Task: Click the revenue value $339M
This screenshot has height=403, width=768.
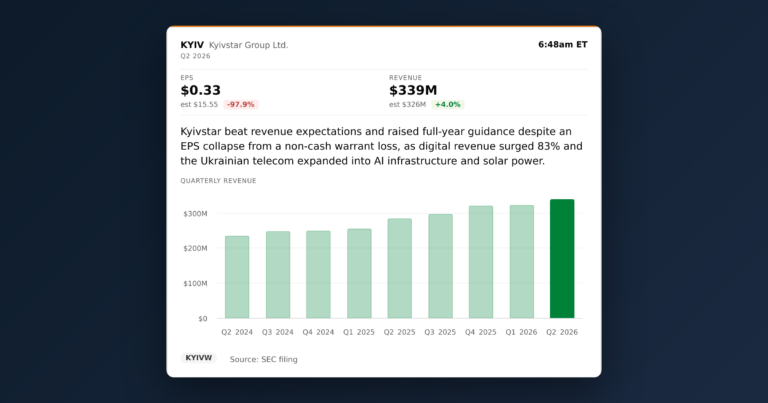Action: point(413,90)
